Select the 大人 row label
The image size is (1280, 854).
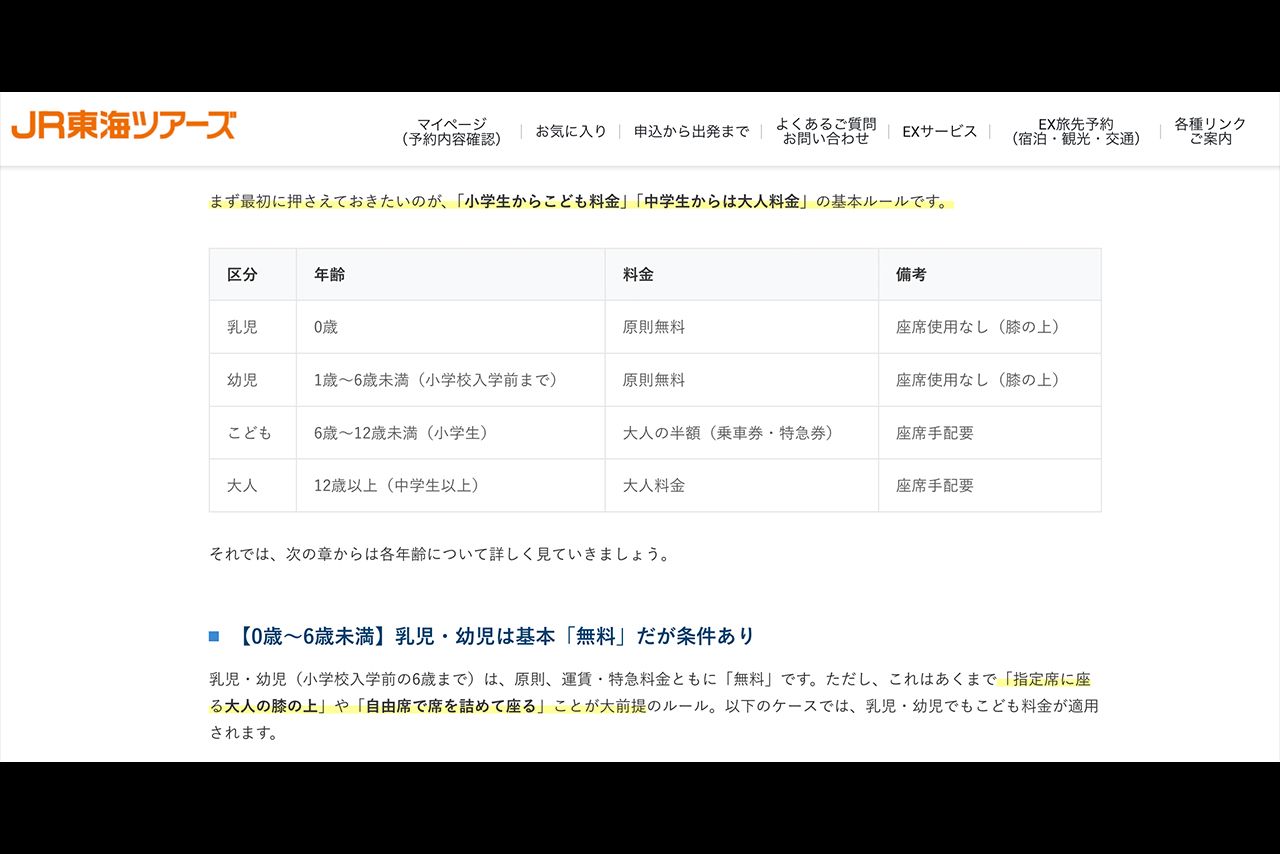click(242, 486)
